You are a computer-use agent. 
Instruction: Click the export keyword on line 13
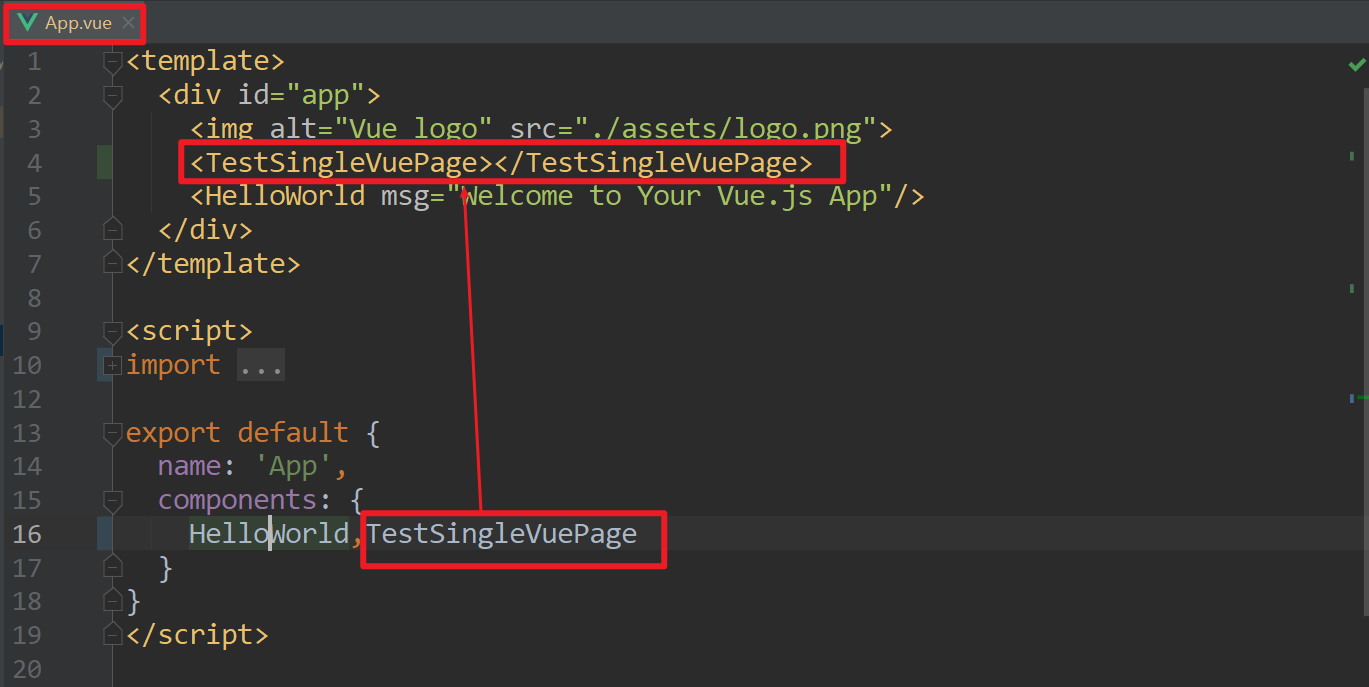pyautogui.click(x=173, y=433)
